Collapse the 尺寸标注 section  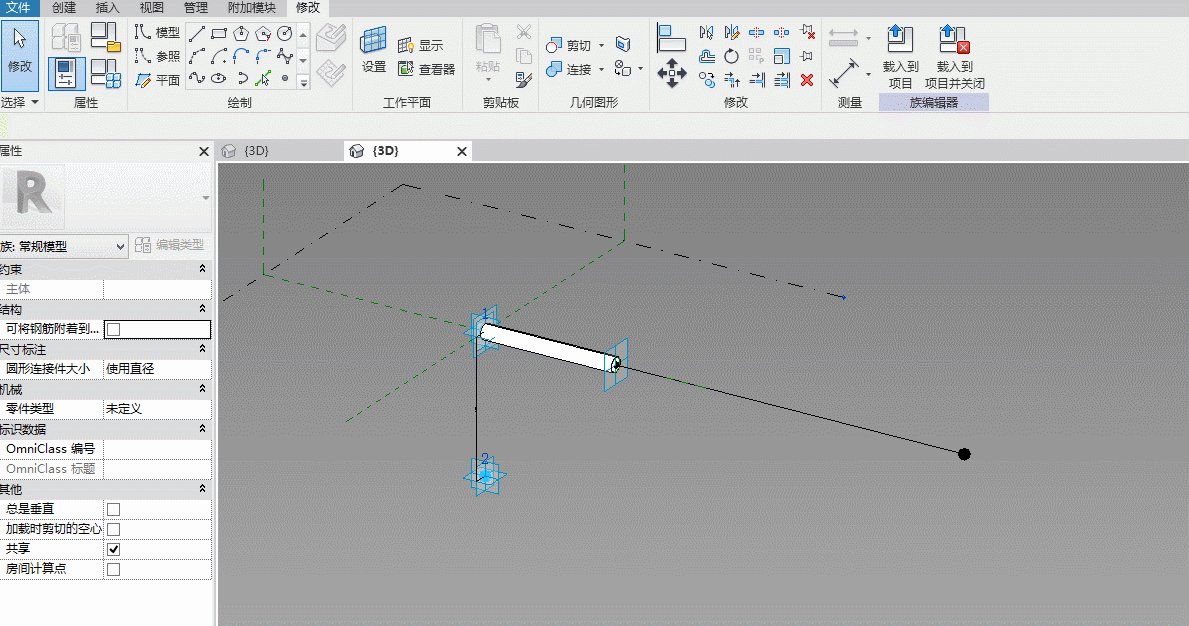point(202,349)
